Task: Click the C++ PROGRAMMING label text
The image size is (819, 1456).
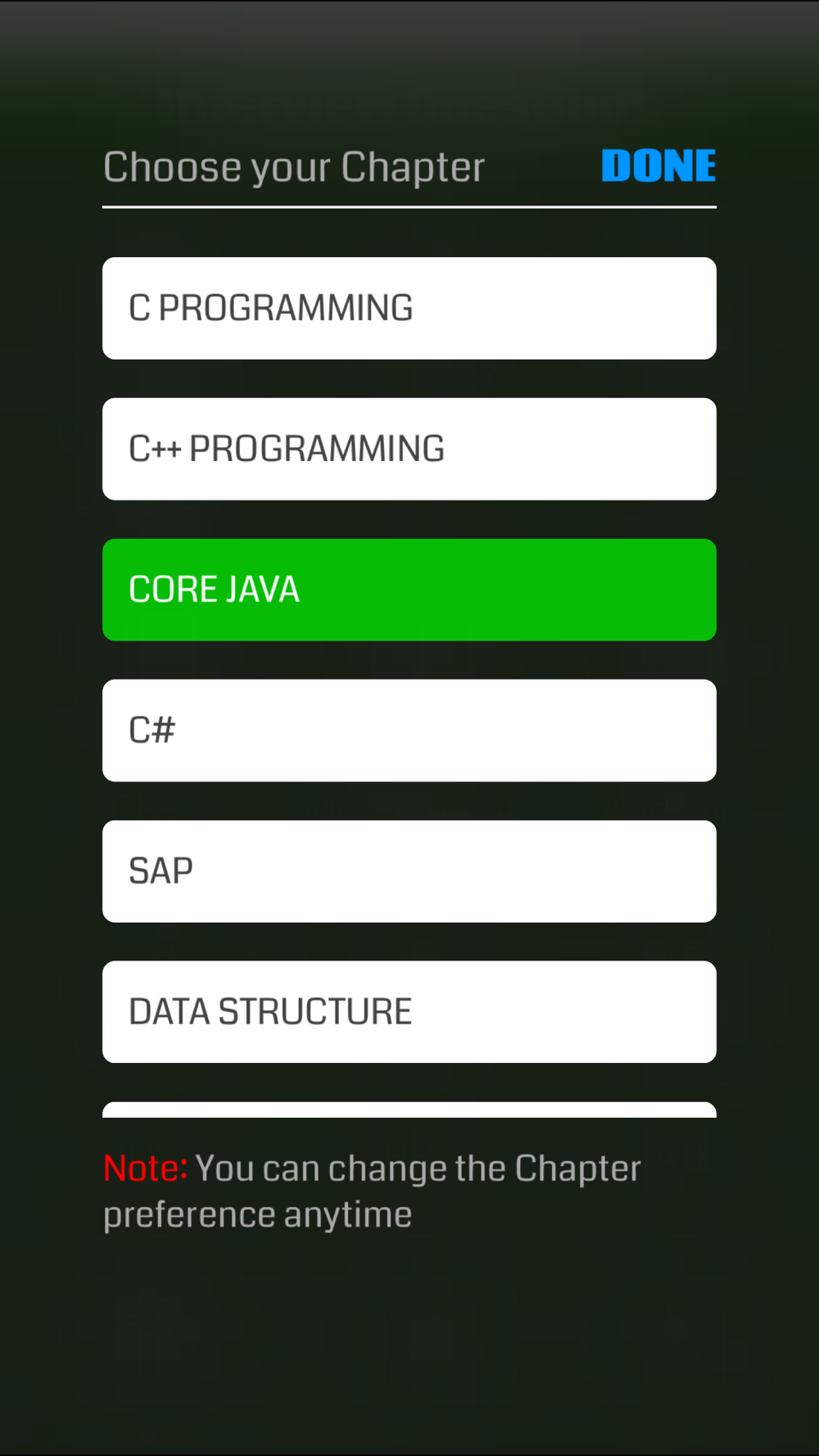Action: [x=287, y=449]
